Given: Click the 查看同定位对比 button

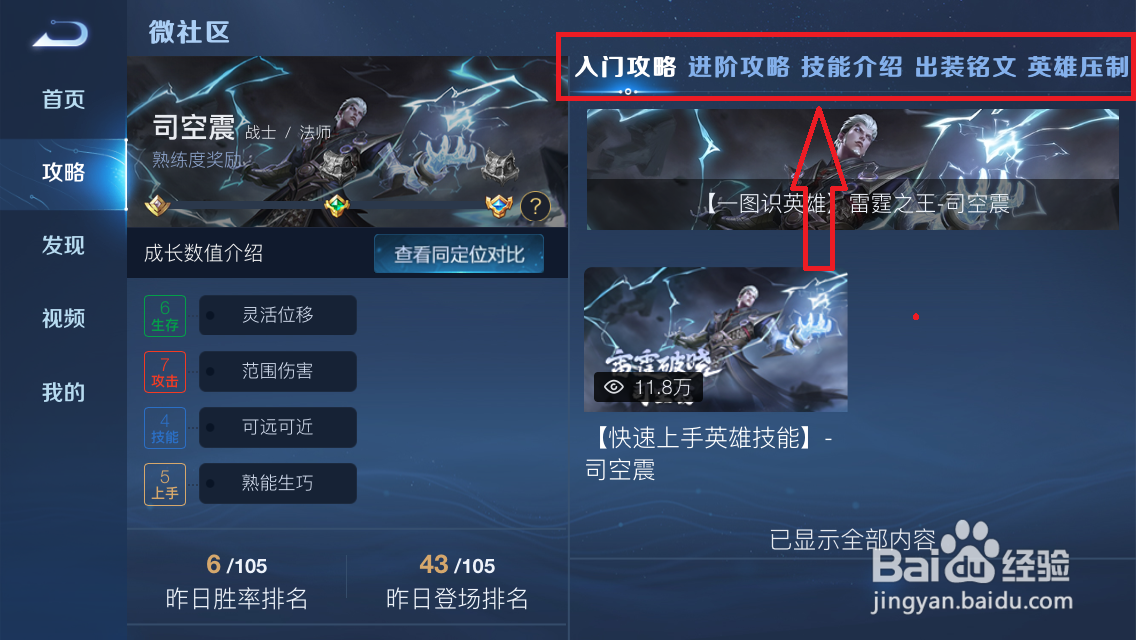Looking at the screenshot, I should point(459,254).
